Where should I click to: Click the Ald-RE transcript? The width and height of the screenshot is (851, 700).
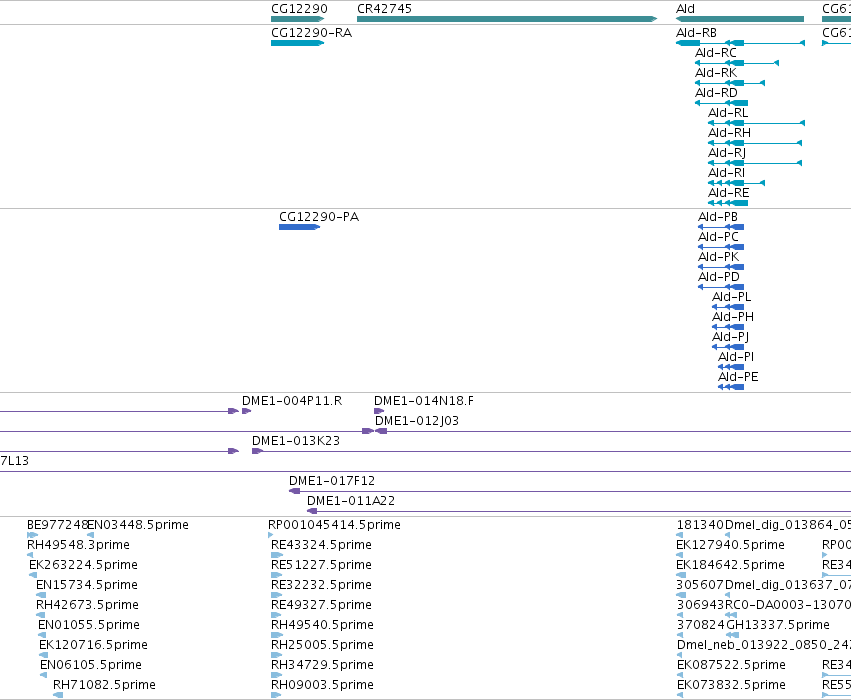tap(728, 203)
